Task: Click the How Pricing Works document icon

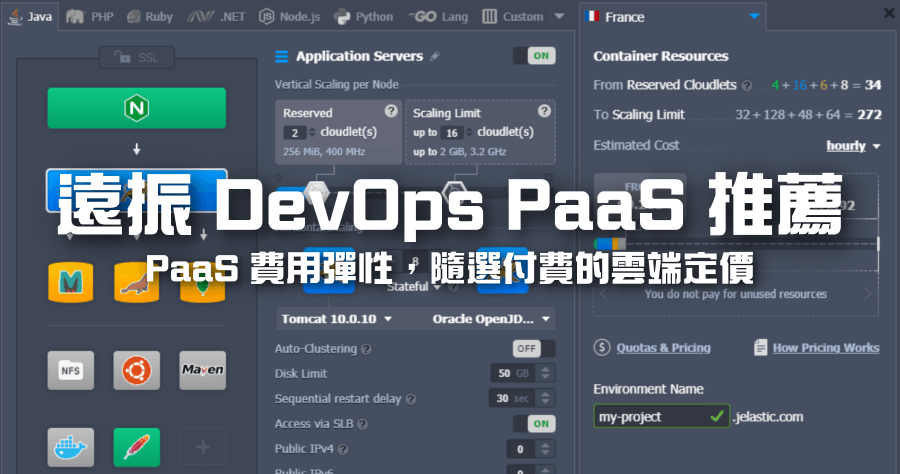Action: [x=761, y=347]
